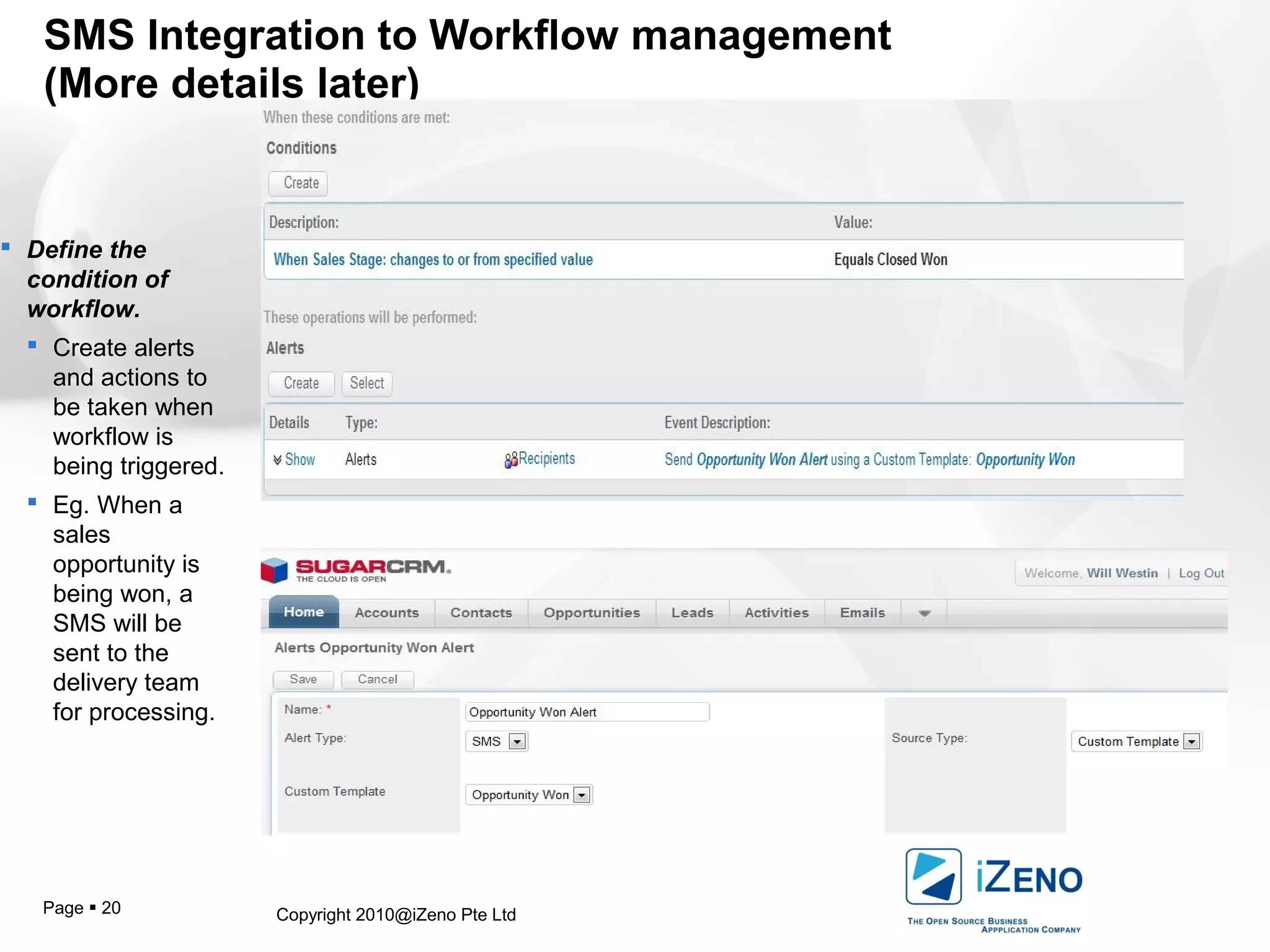This screenshot has width=1270, height=952.
Task: Open 'When Sales Stage: changes' condition link
Action: [x=433, y=260]
